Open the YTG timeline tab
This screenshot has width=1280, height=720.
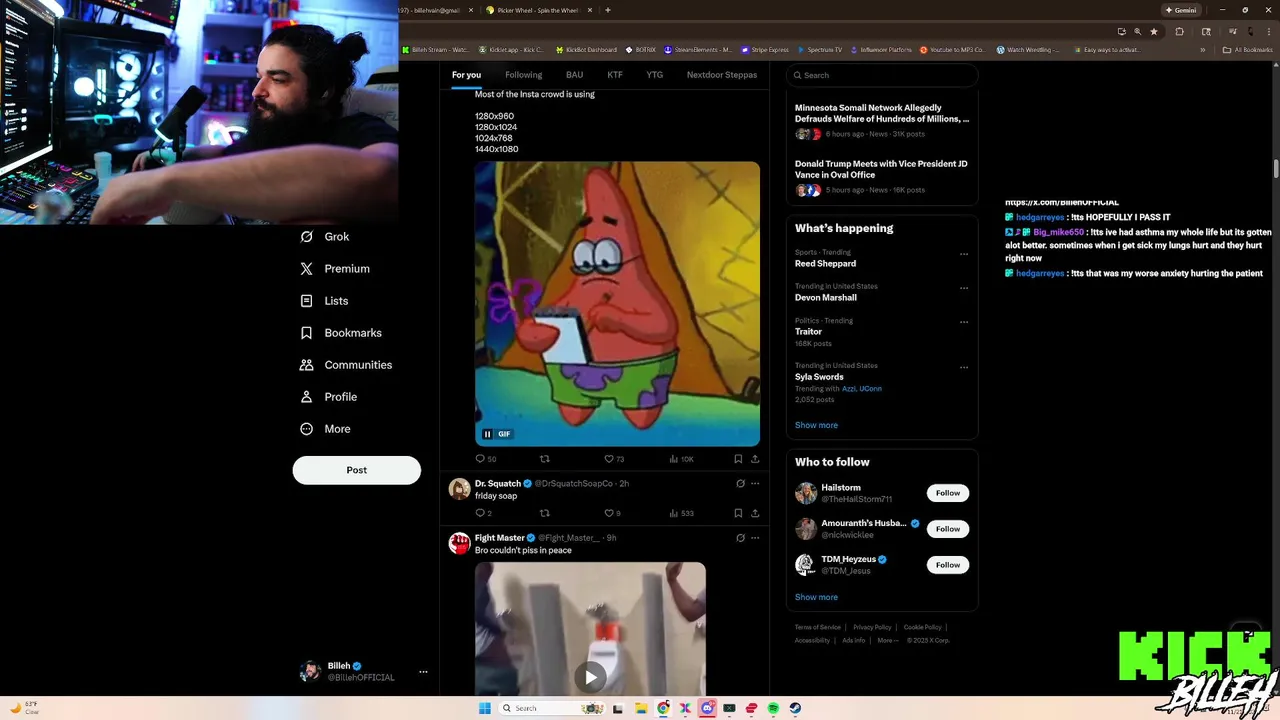(x=655, y=75)
